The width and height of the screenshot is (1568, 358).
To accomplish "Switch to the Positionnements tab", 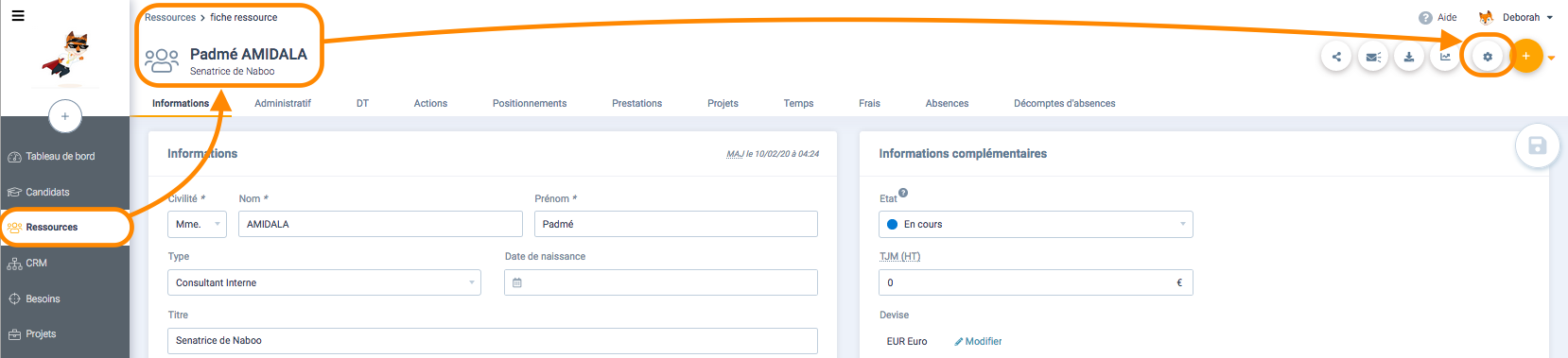I will 530,103.
